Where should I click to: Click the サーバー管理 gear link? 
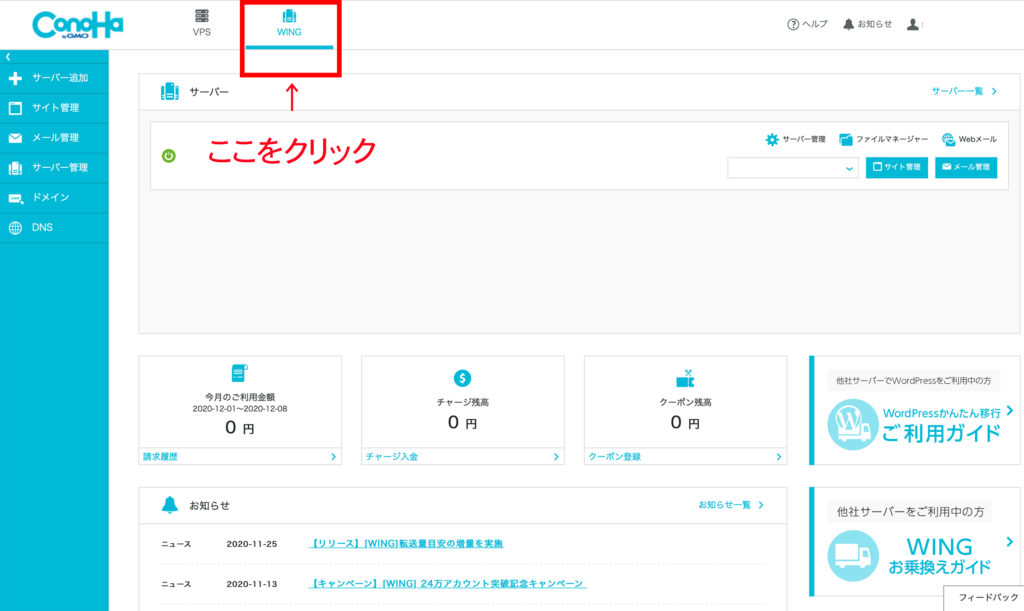point(795,139)
